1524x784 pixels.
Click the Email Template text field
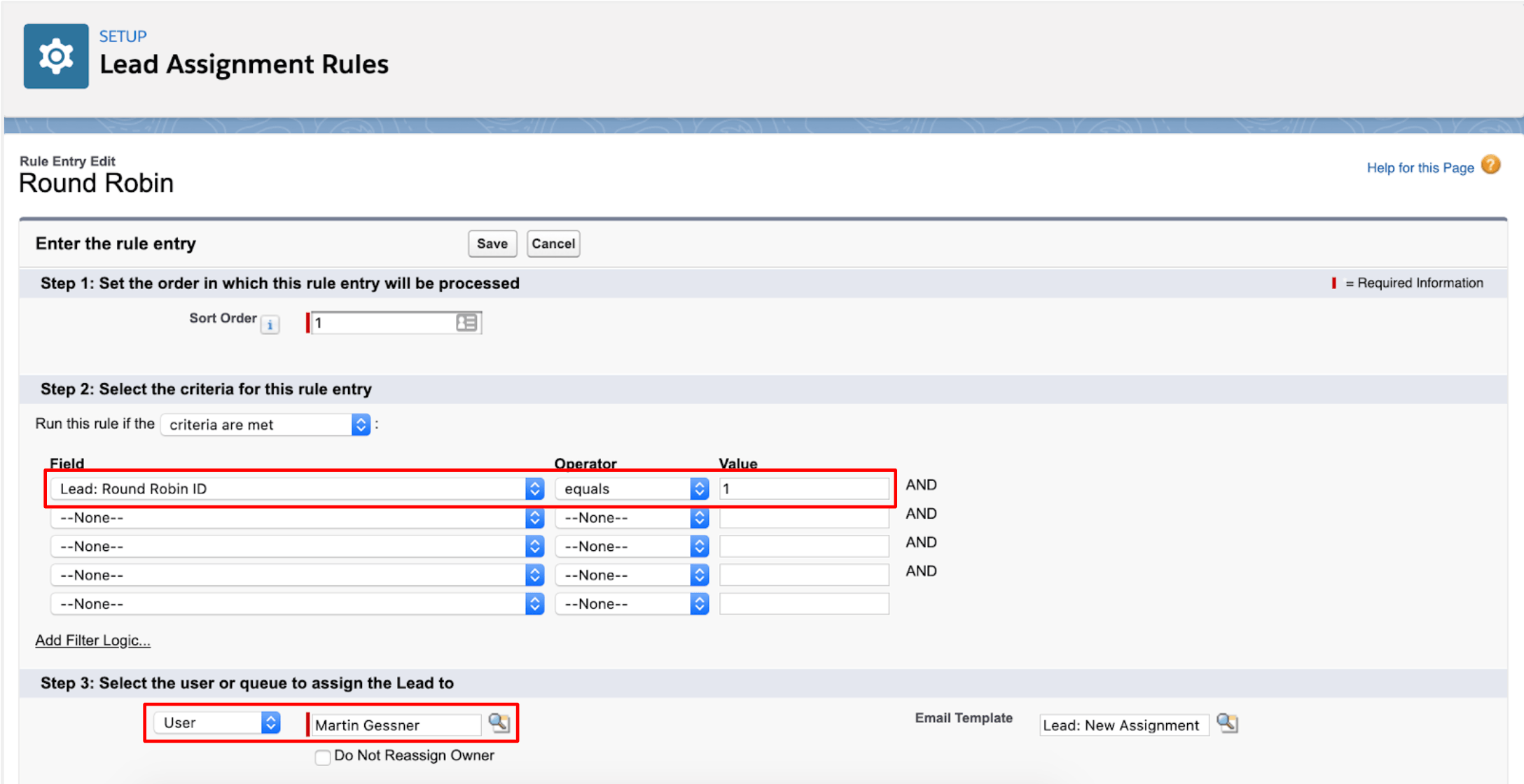1123,724
